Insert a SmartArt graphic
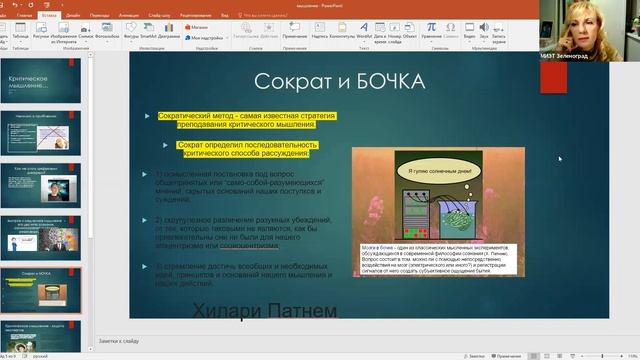The width and height of the screenshot is (640, 360). coord(149,31)
